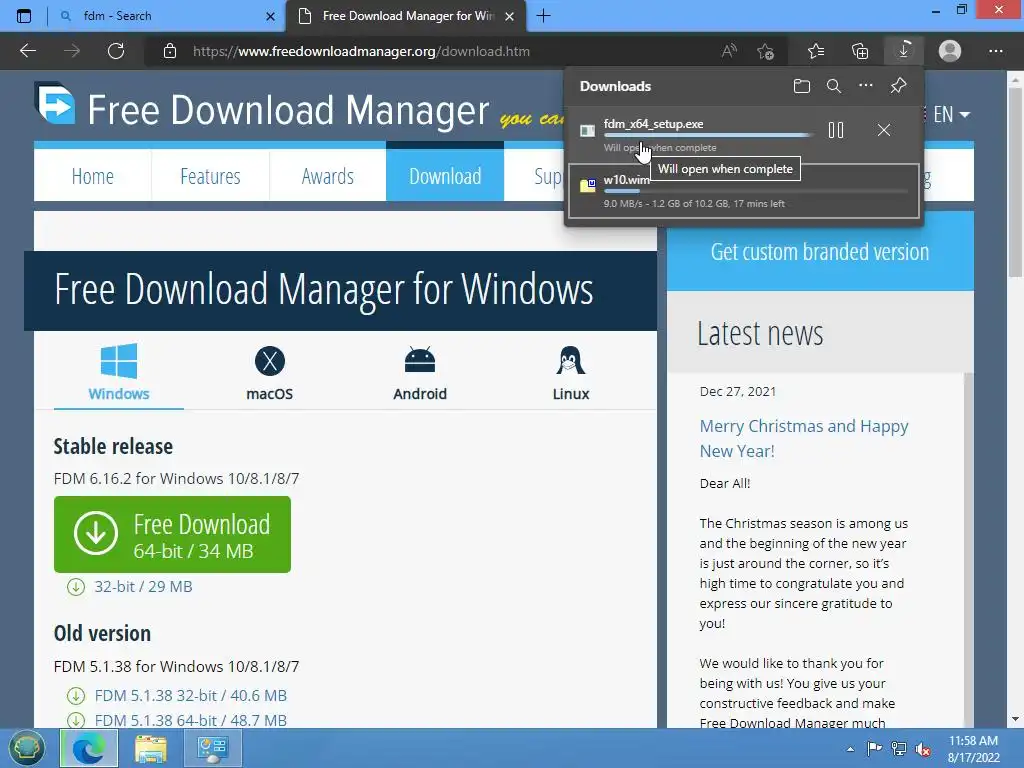Open Edge Settings and more menu
Image resolution: width=1024 pixels, height=768 pixels.
coord(996,51)
